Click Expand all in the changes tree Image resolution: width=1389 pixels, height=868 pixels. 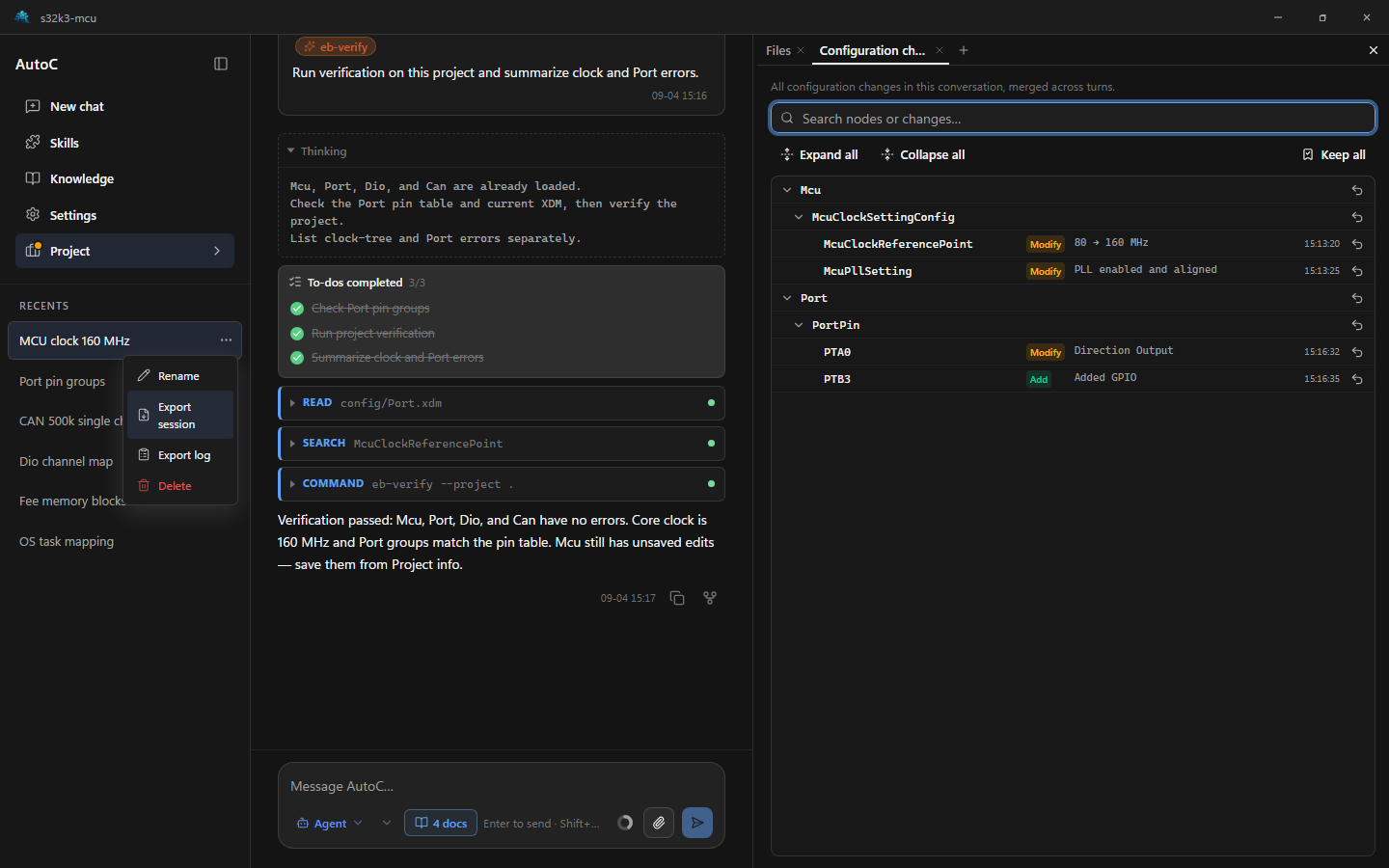click(x=819, y=154)
